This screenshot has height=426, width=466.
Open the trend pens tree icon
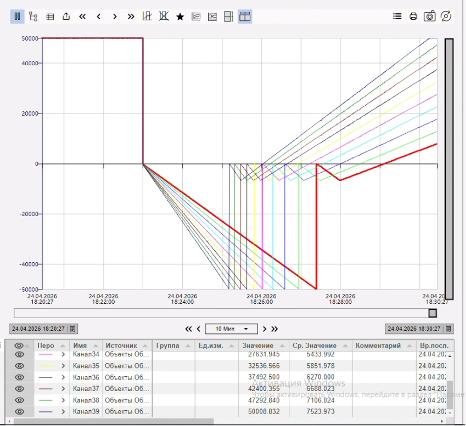(x=33, y=16)
